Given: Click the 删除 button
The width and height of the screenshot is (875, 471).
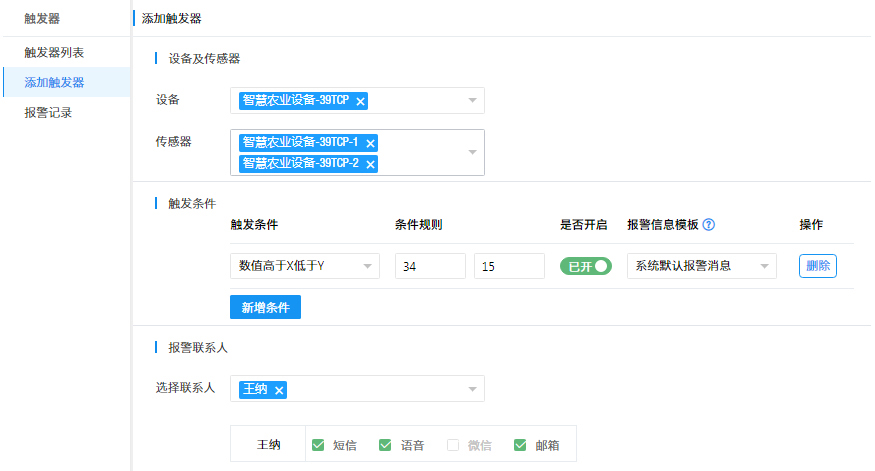Looking at the screenshot, I should coord(817,266).
